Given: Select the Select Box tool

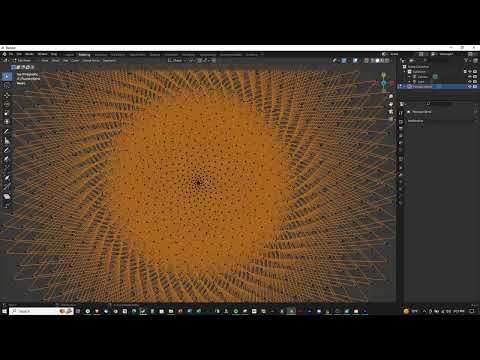Looking at the screenshot, I should [7, 77].
